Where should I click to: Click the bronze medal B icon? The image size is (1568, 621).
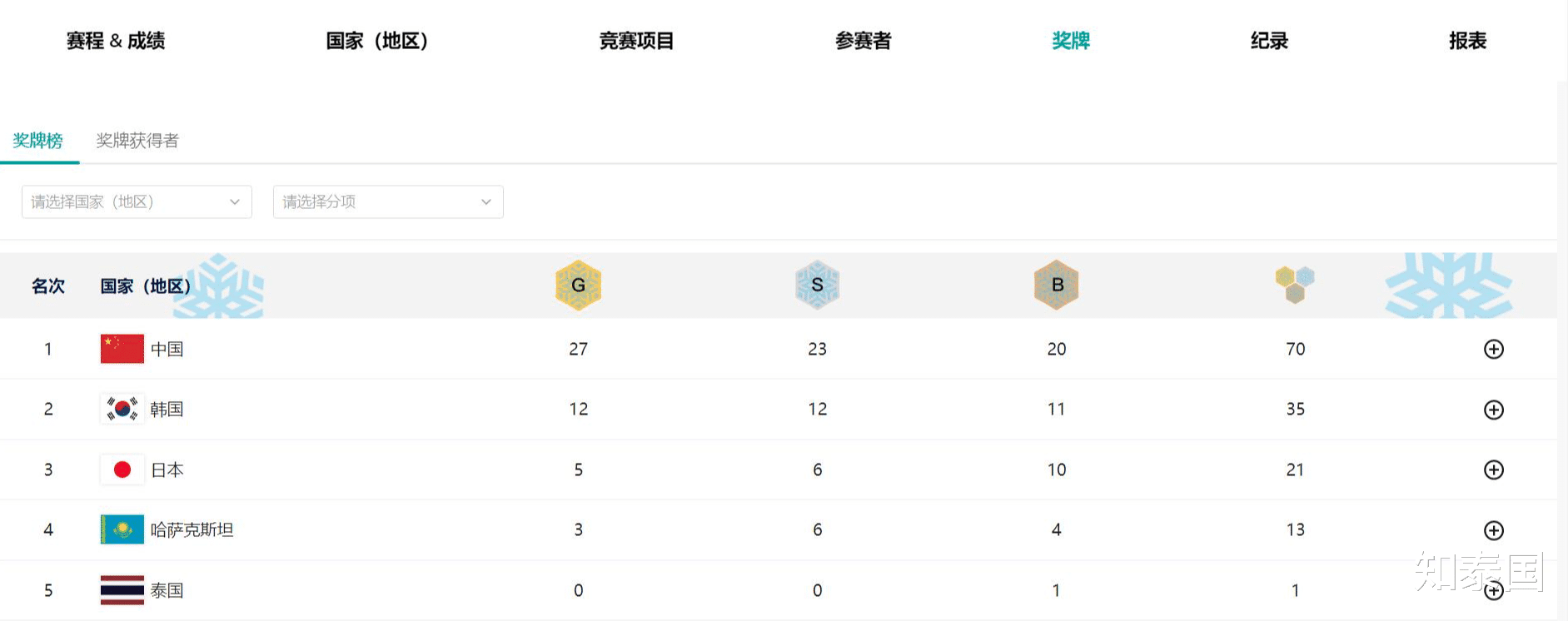1056,285
